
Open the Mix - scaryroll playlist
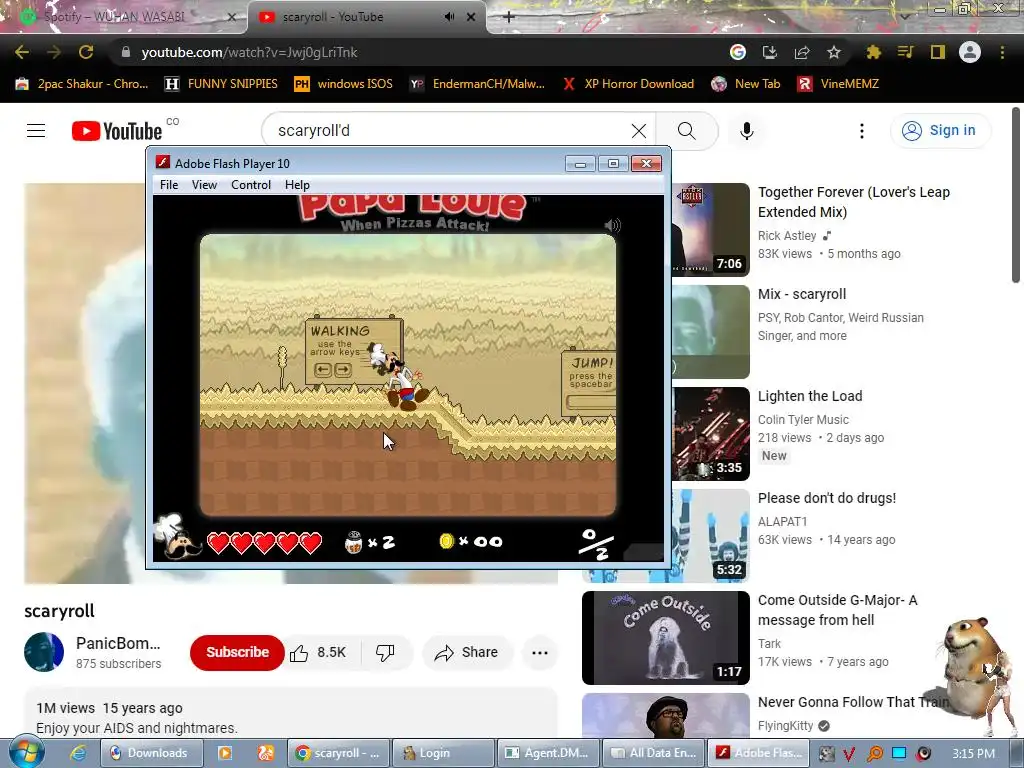801,294
